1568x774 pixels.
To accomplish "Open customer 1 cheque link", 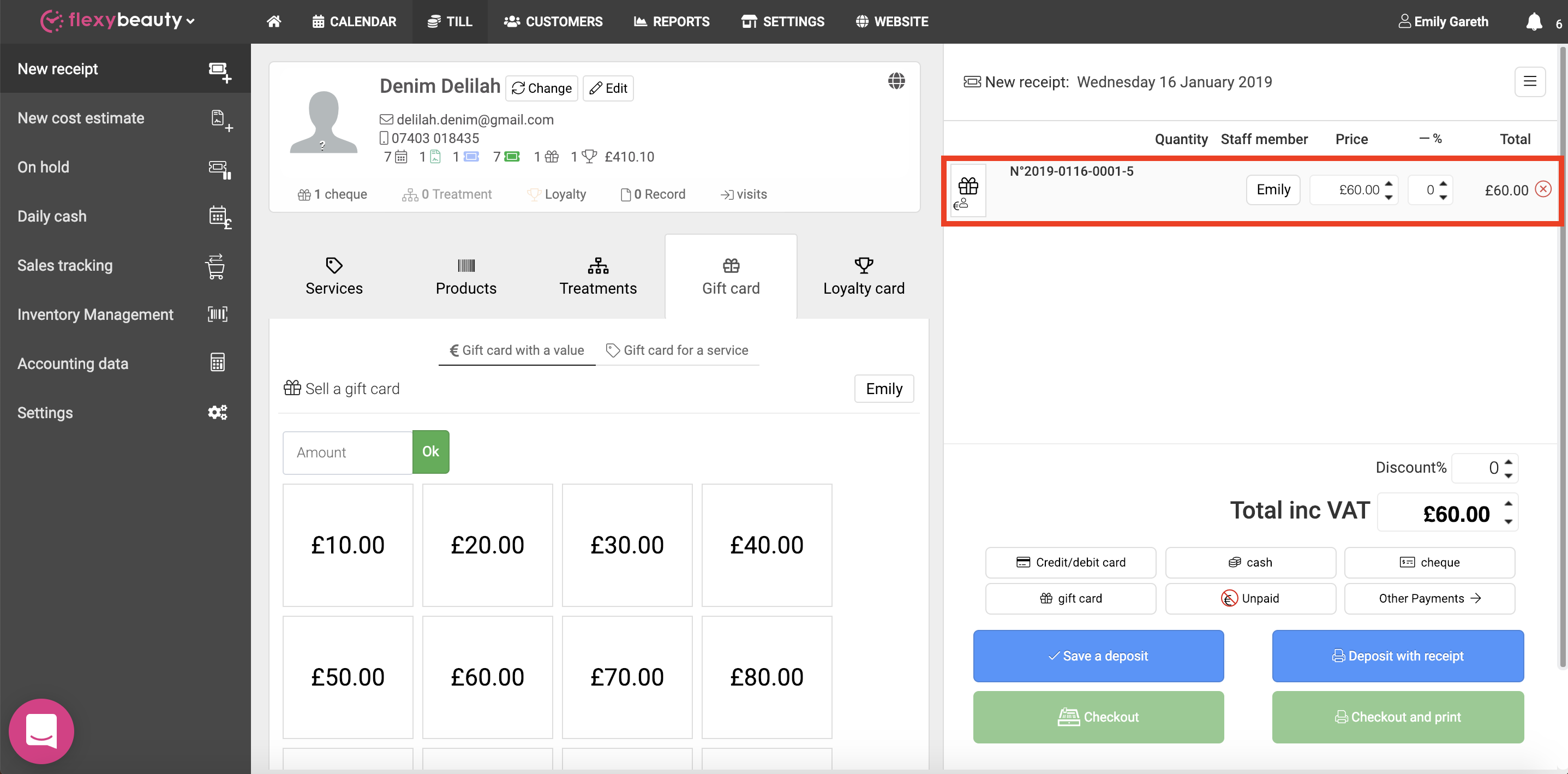I will [332, 194].
